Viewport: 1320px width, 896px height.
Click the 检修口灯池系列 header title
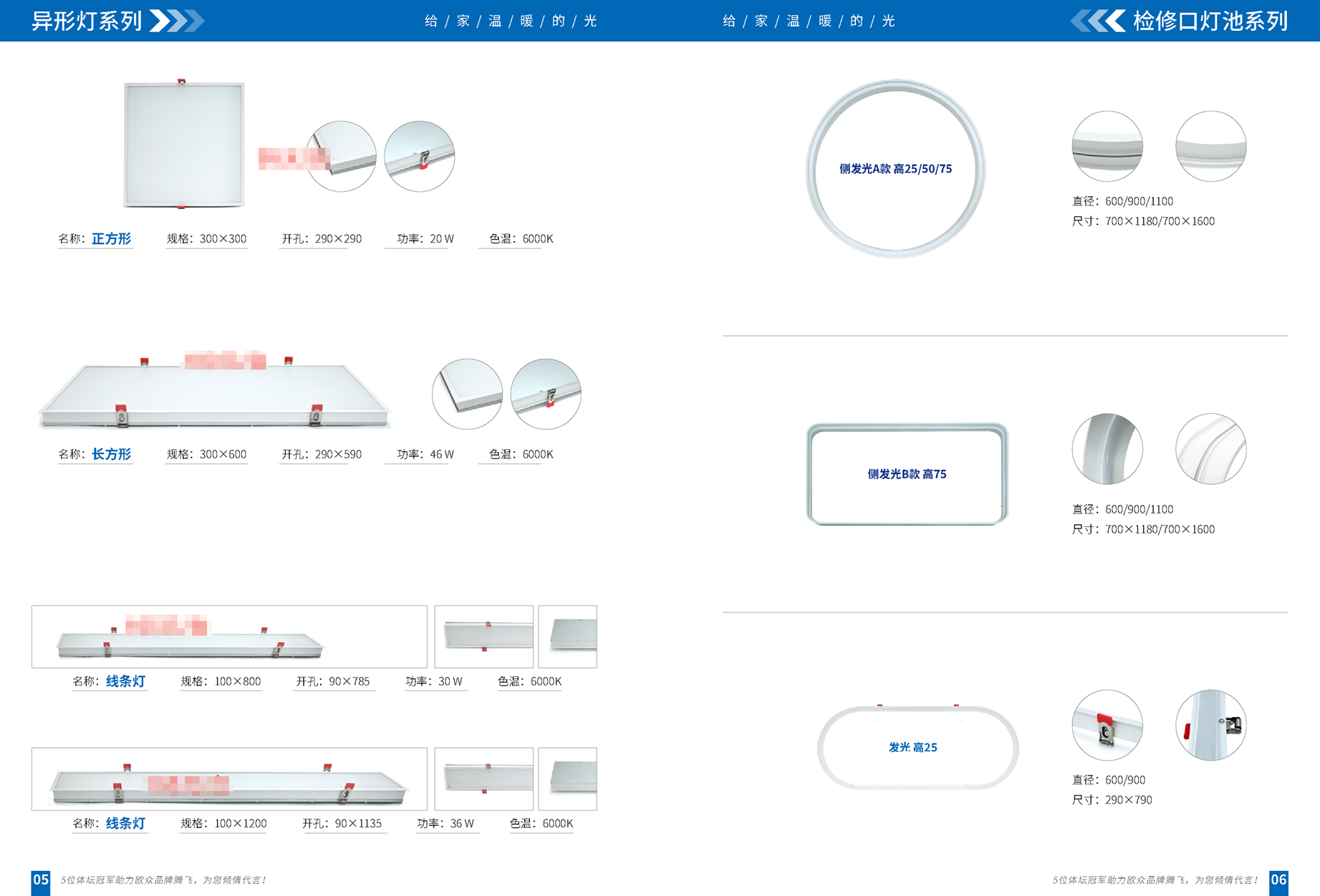[1210, 21]
